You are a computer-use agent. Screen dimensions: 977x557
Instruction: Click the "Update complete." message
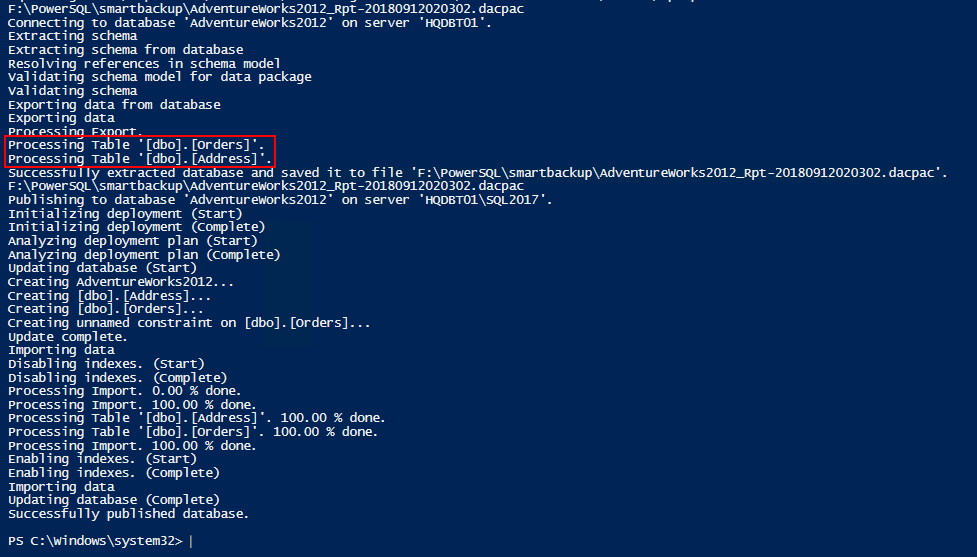click(x=68, y=336)
